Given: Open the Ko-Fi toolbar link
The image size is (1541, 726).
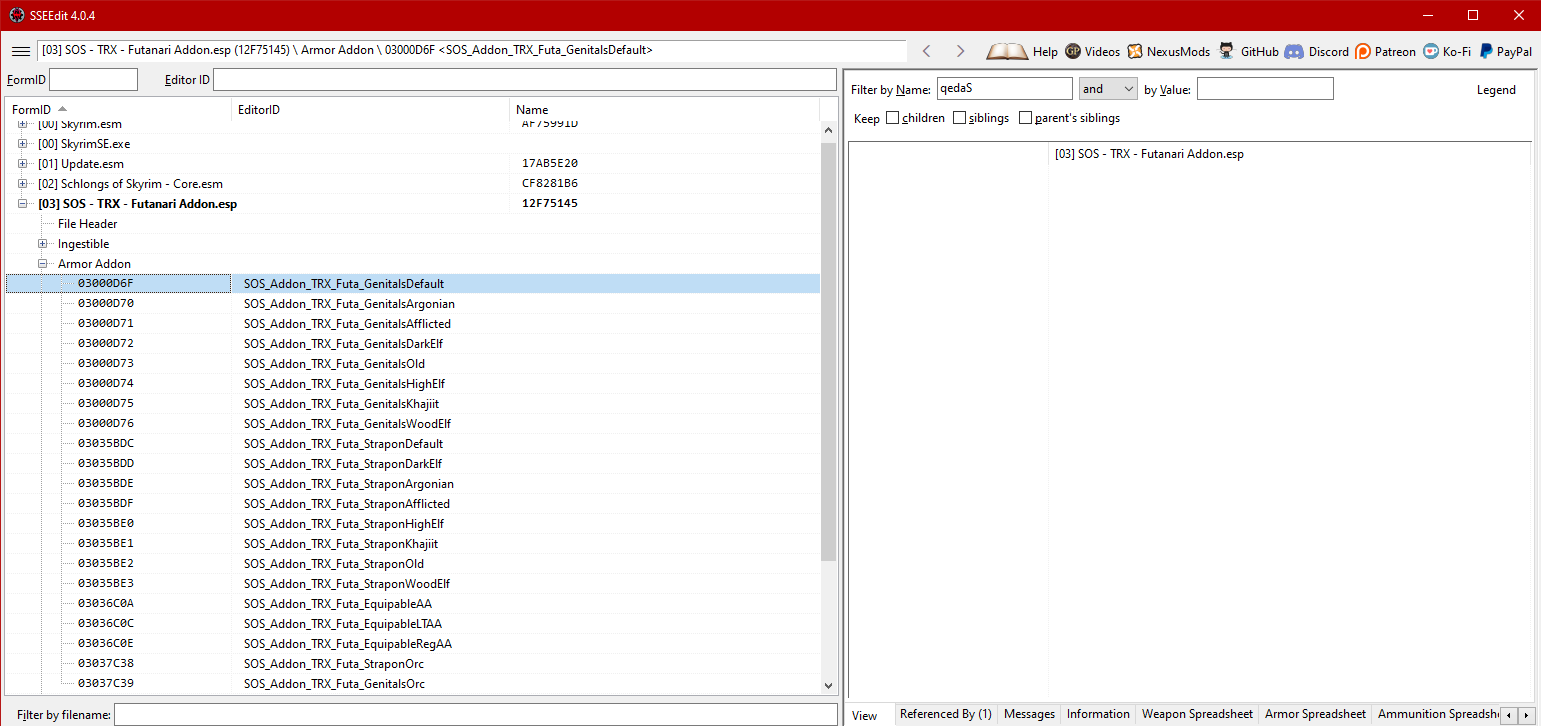Looking at the screenshot, I should [x=1447, y=51].
